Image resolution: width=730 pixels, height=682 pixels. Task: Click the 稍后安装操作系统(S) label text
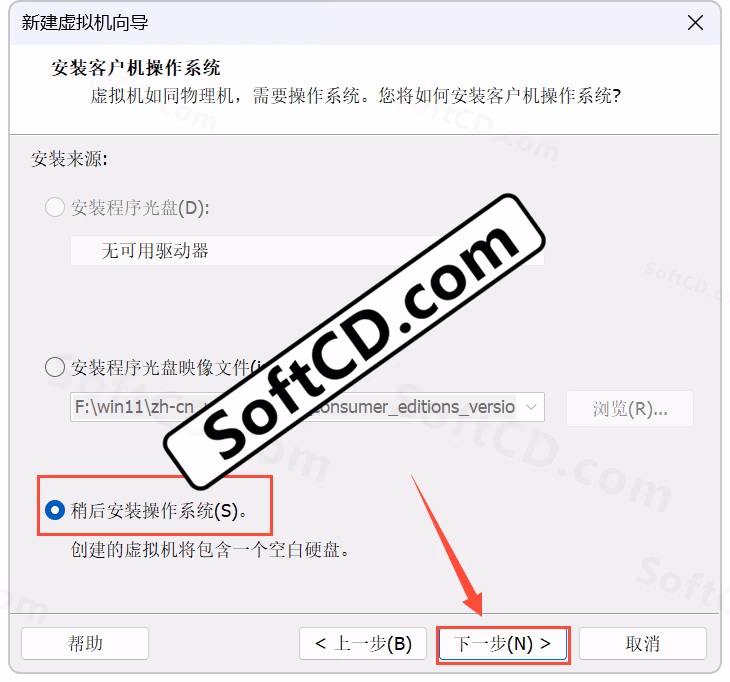click(158, 511)
